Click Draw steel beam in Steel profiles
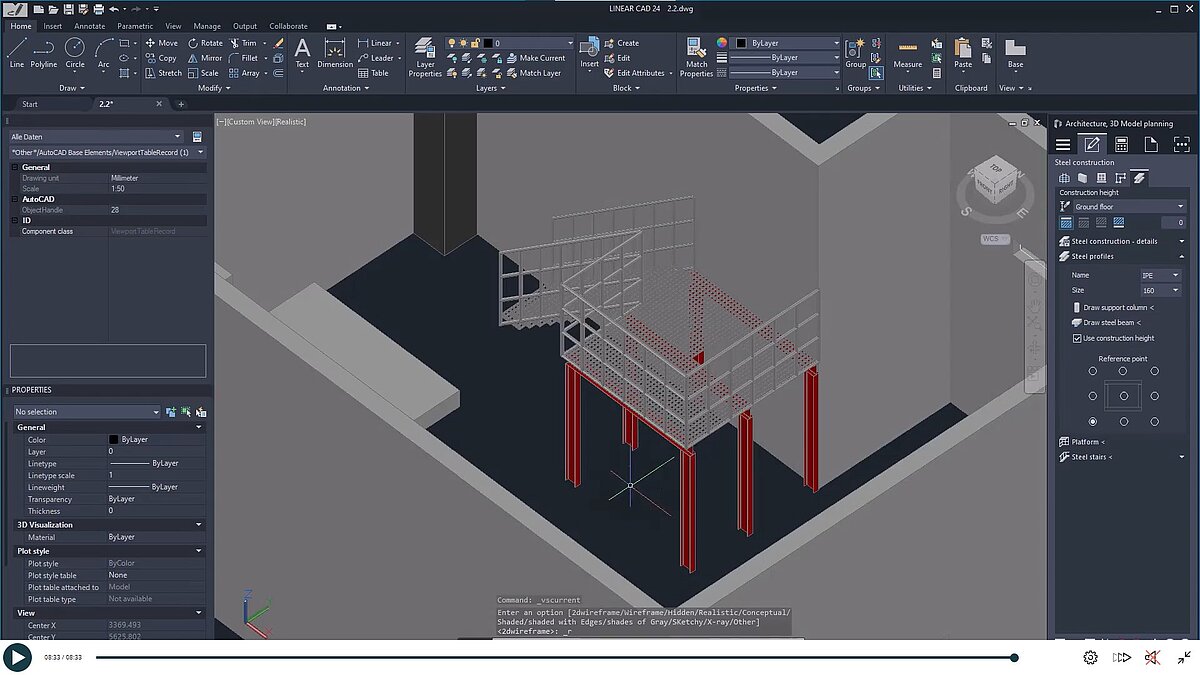1200x675 pixels. pyautogui.click(x=1110, y=322)
